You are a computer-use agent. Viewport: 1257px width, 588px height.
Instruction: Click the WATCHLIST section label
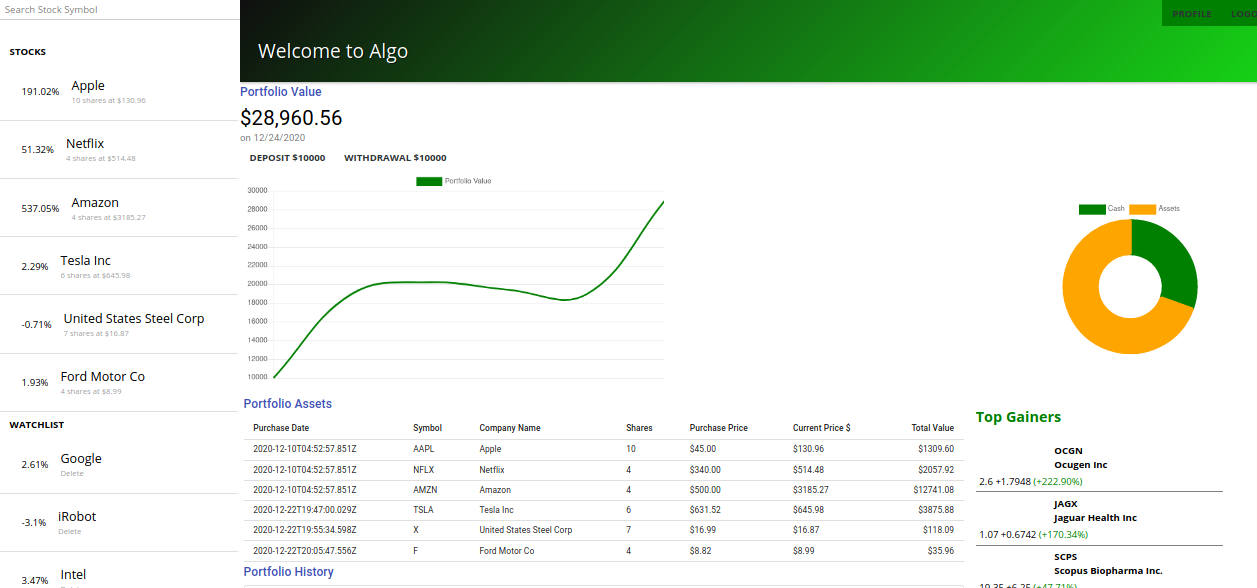click(x=37, y=425)
